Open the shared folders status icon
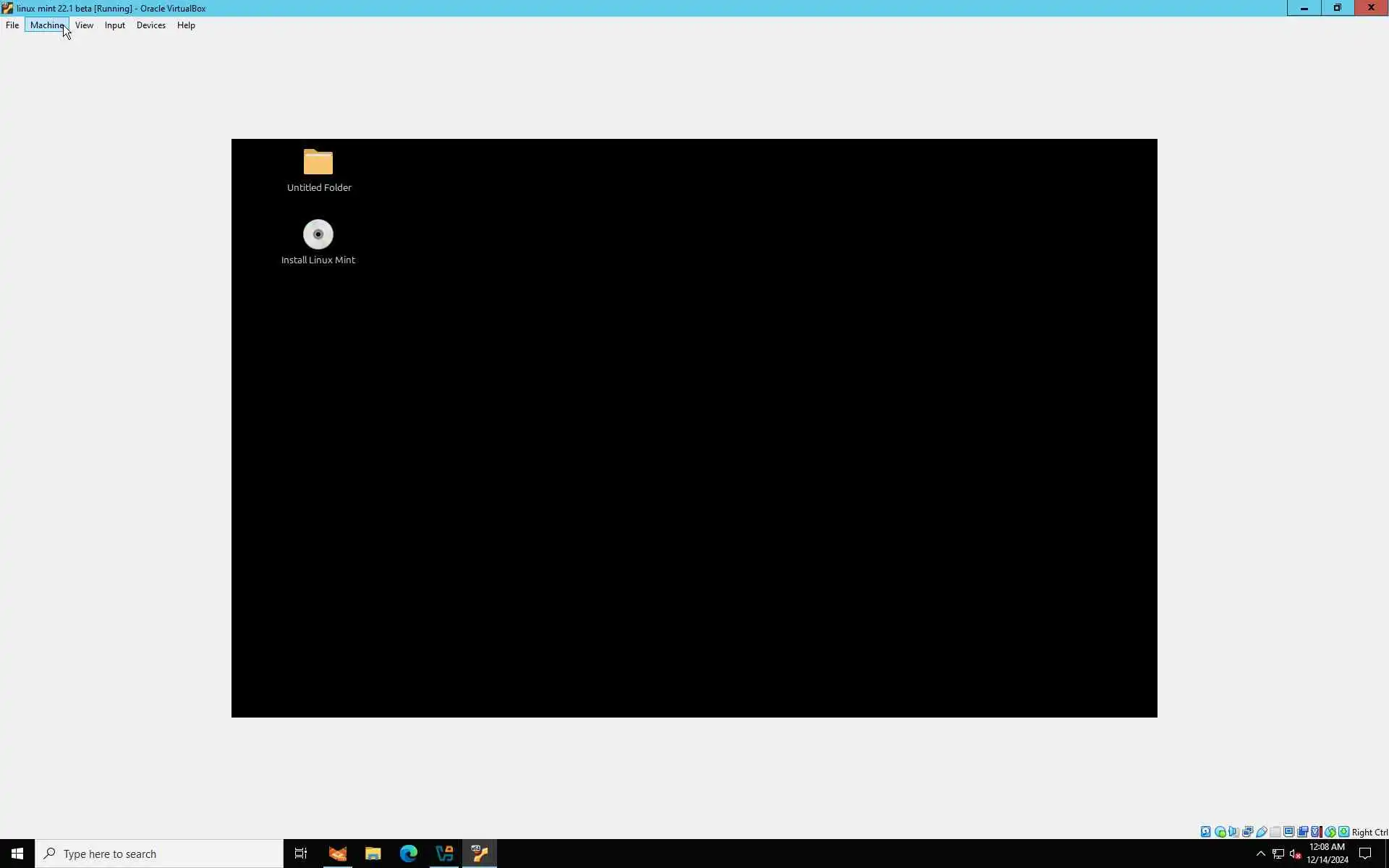 1275,832
